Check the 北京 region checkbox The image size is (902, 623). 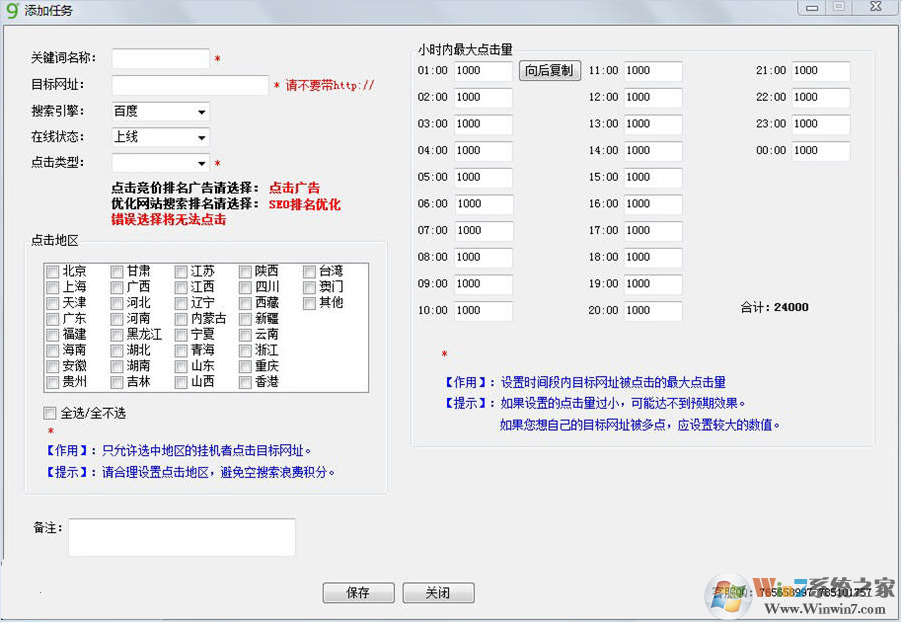click(x=51, y=270)
